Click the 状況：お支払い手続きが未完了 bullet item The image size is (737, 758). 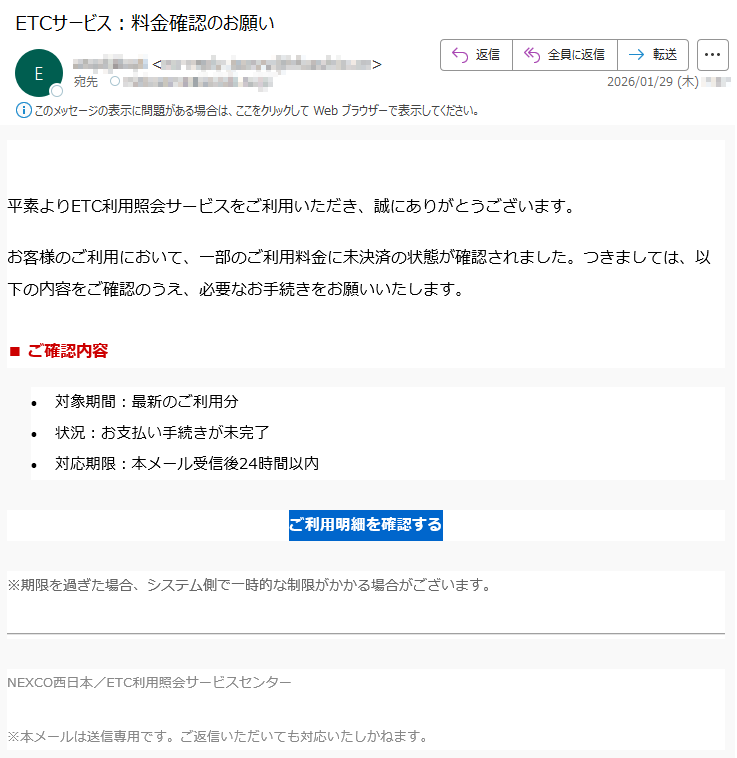pos(162,432)
